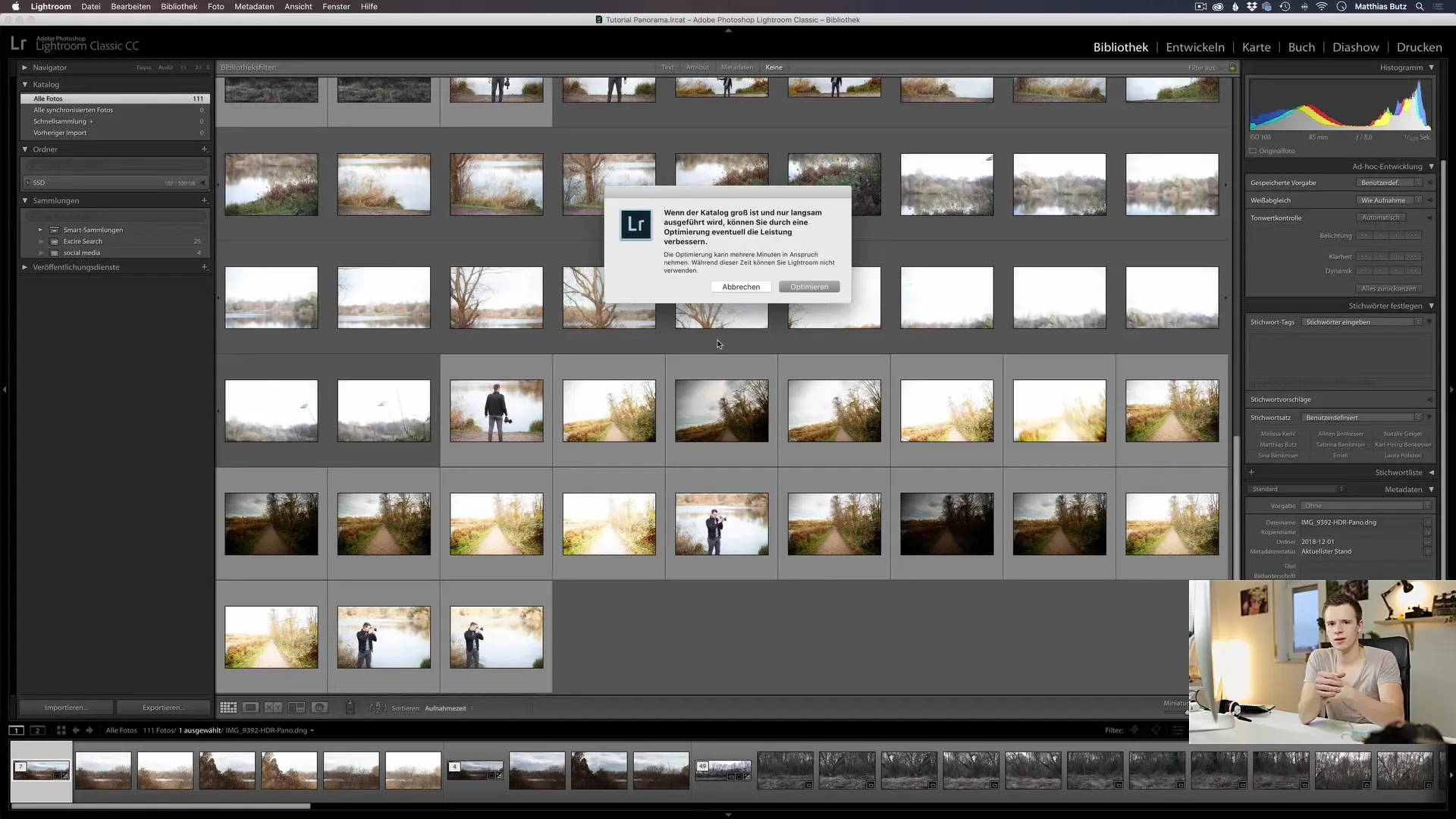Select Keine in library filter bar
1456x819 pixels.
[773, 67]
